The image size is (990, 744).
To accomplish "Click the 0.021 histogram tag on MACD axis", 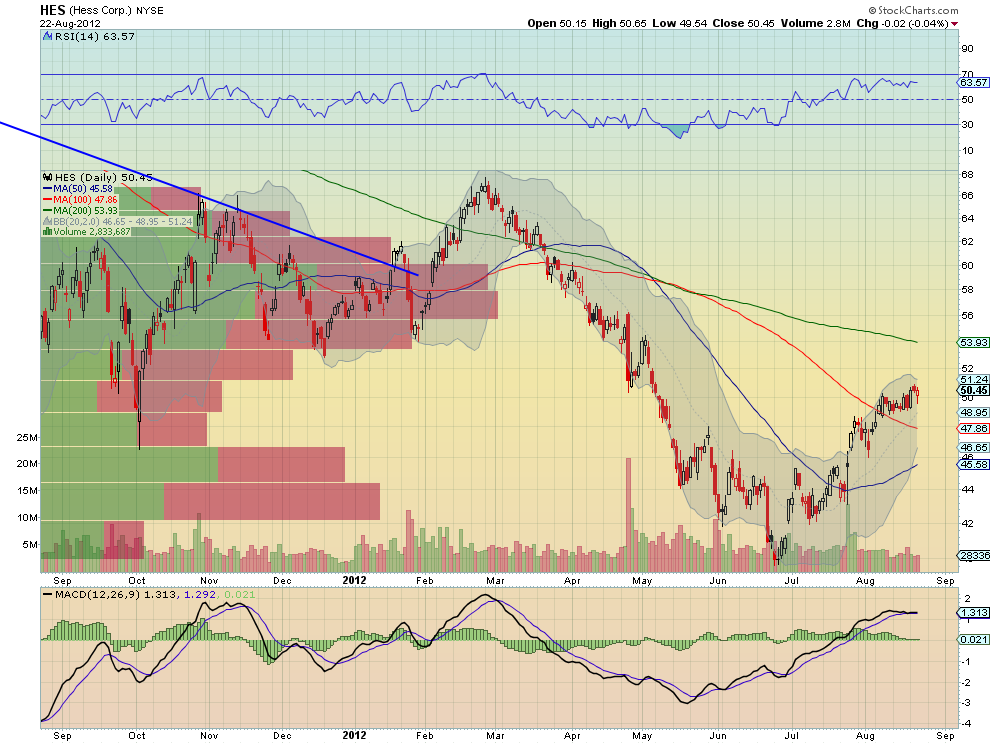I will pyautogui.click(x=973, y=640).
